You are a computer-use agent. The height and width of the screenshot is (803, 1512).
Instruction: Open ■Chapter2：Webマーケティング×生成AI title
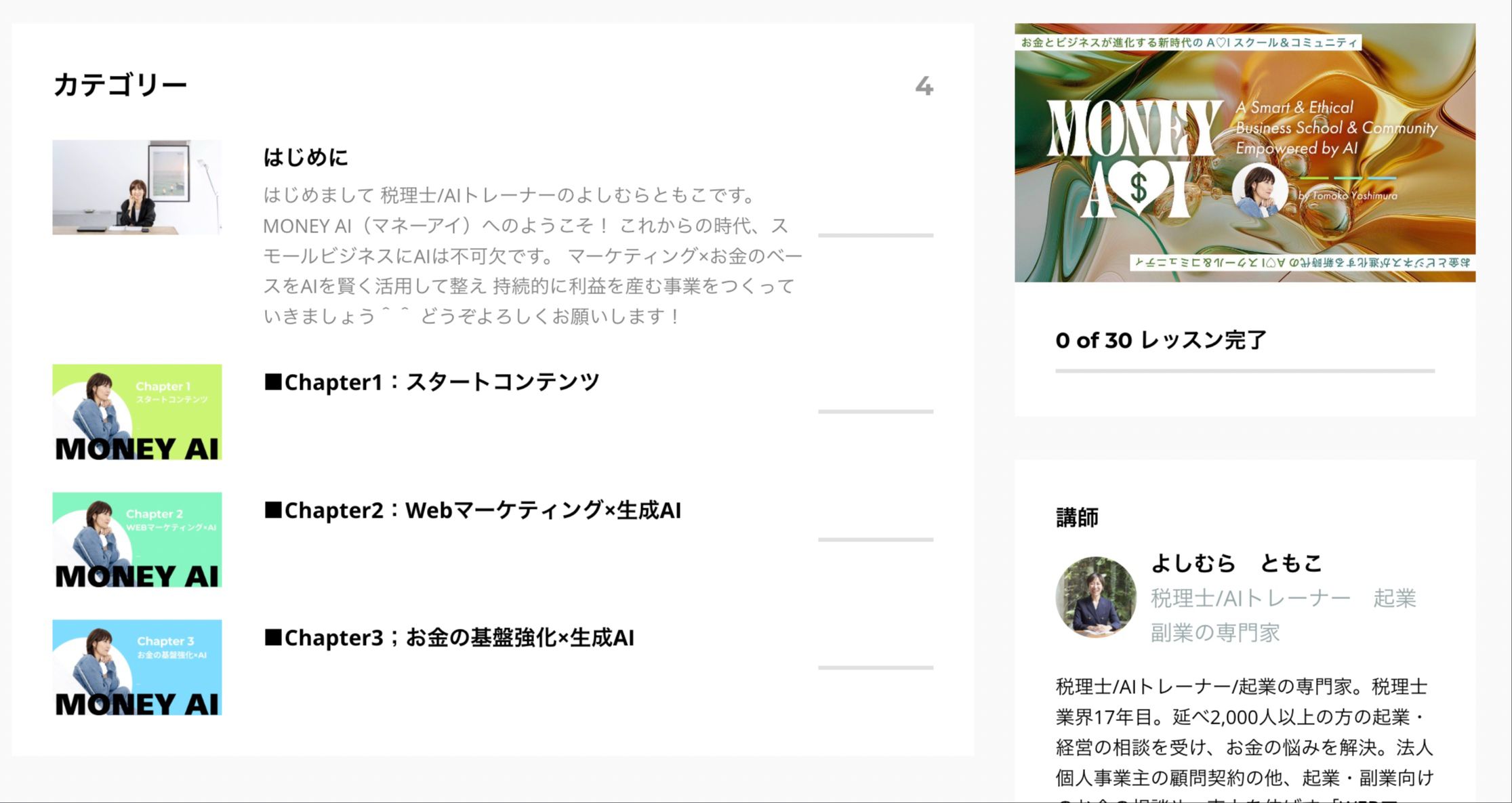tap(472, 510)
